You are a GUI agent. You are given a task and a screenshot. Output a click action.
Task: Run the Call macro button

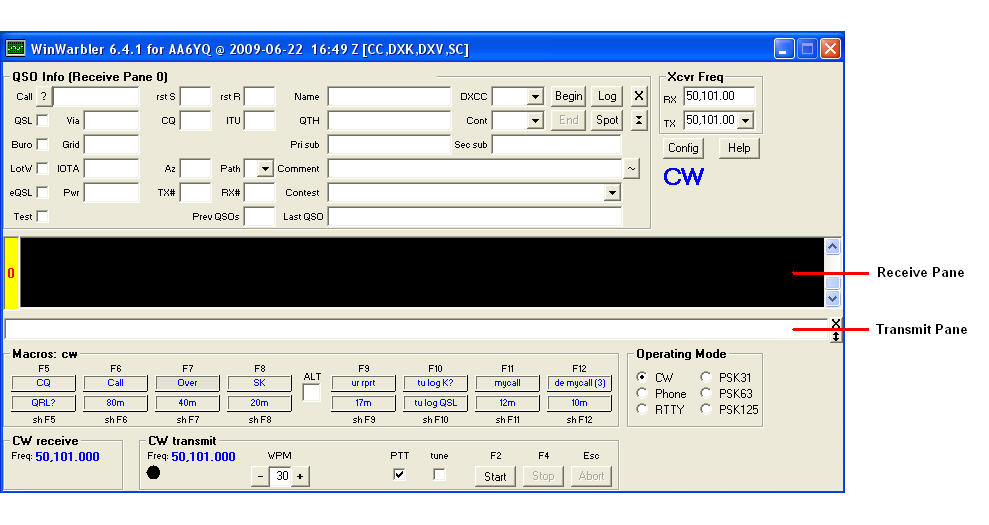[115, 383]
